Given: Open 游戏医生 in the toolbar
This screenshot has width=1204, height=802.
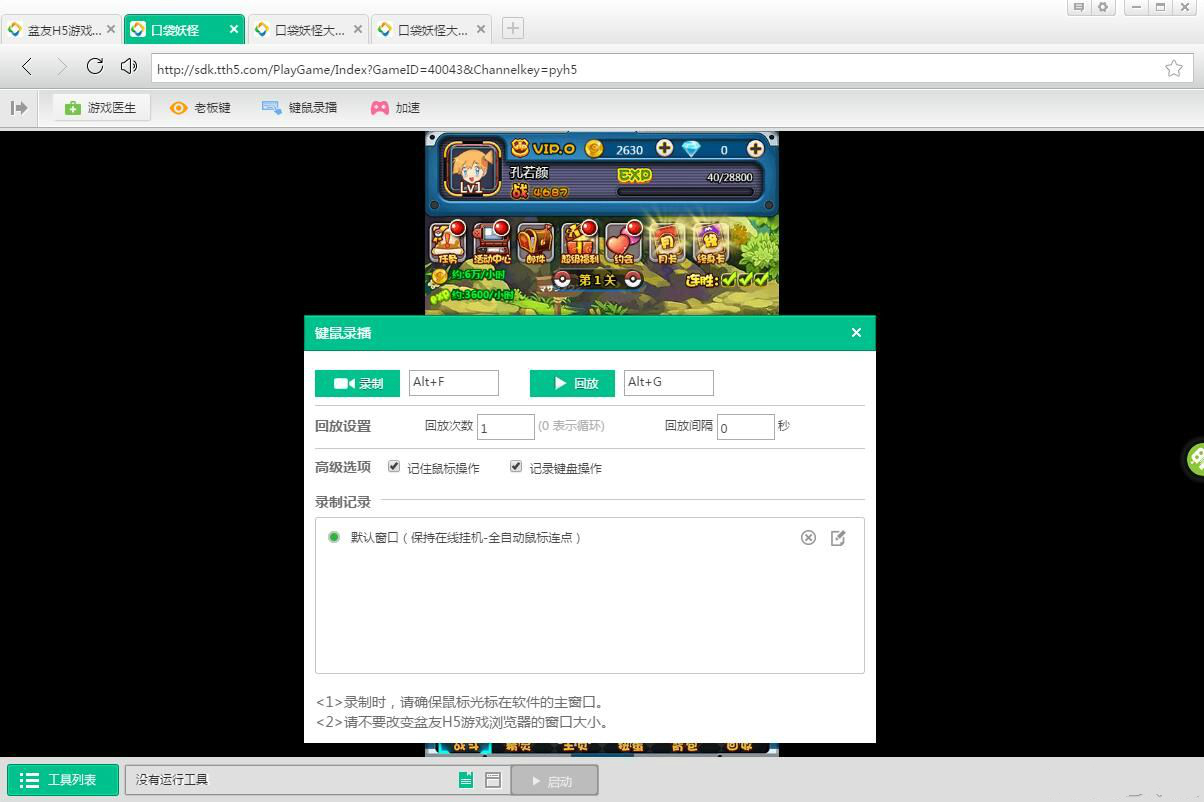Looking at the screenshot, I should 101,107.
